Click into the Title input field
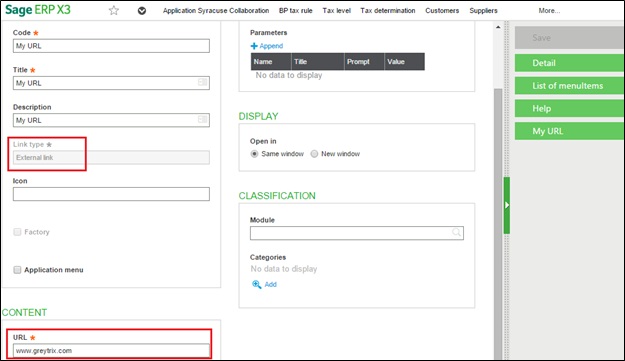Image resolution: width=625 pixels, height=361 pixels. coord(111,83)
